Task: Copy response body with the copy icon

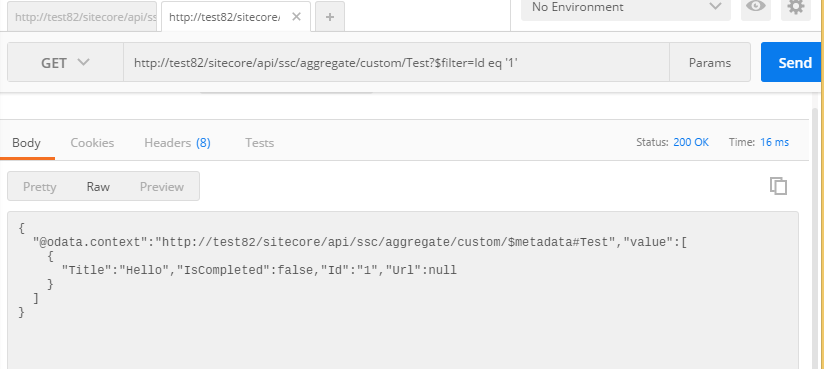Action: (x=778, y=186)
